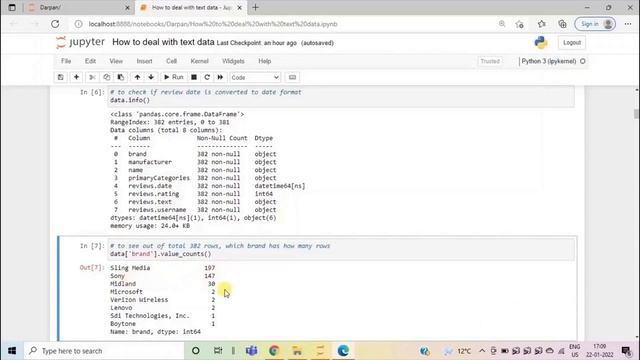640x360 pixels.
Task: Close the How to deal with text data tab
Action: point(240,7)
